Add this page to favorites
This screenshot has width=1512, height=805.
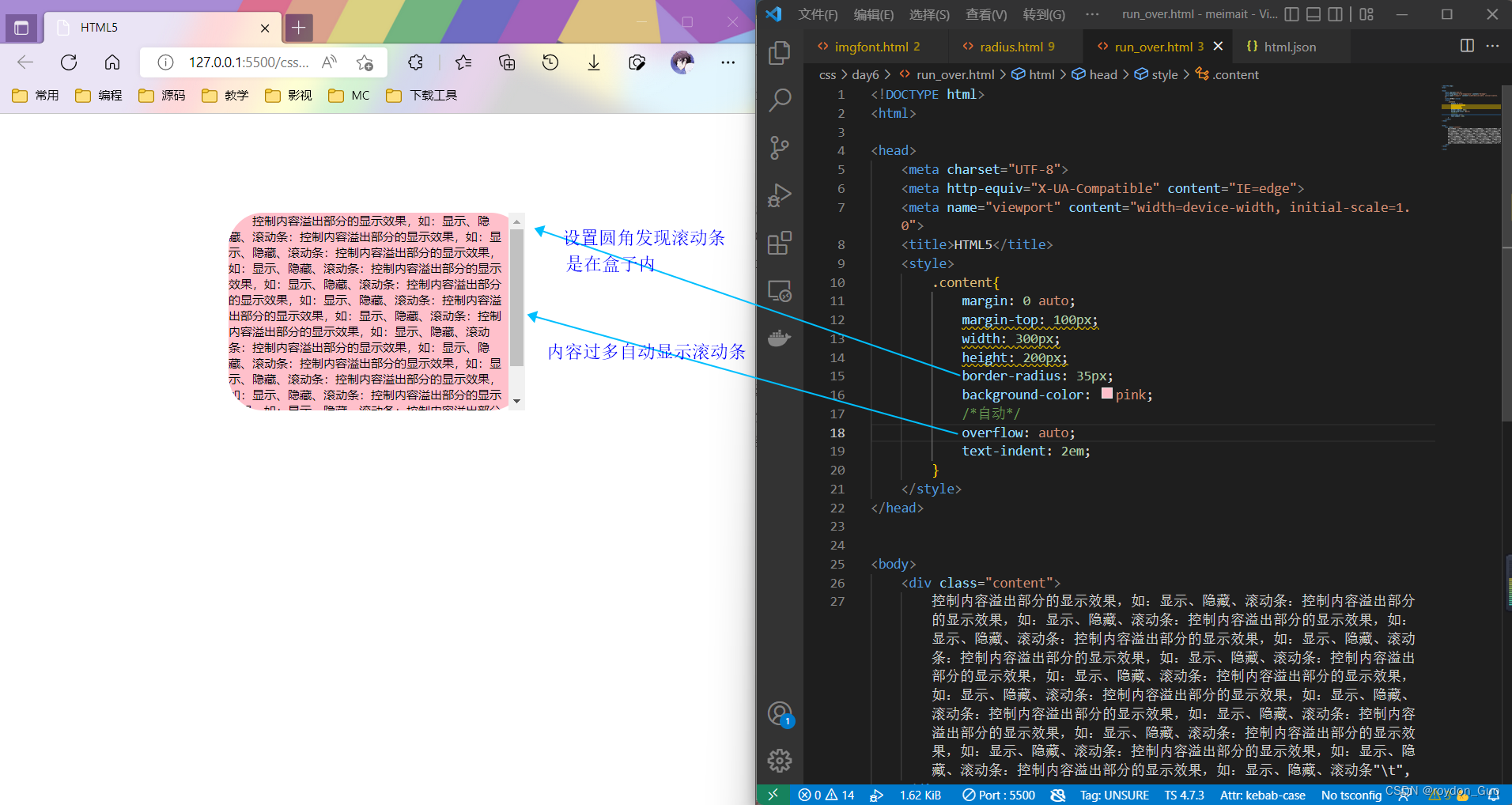point(365,62)
